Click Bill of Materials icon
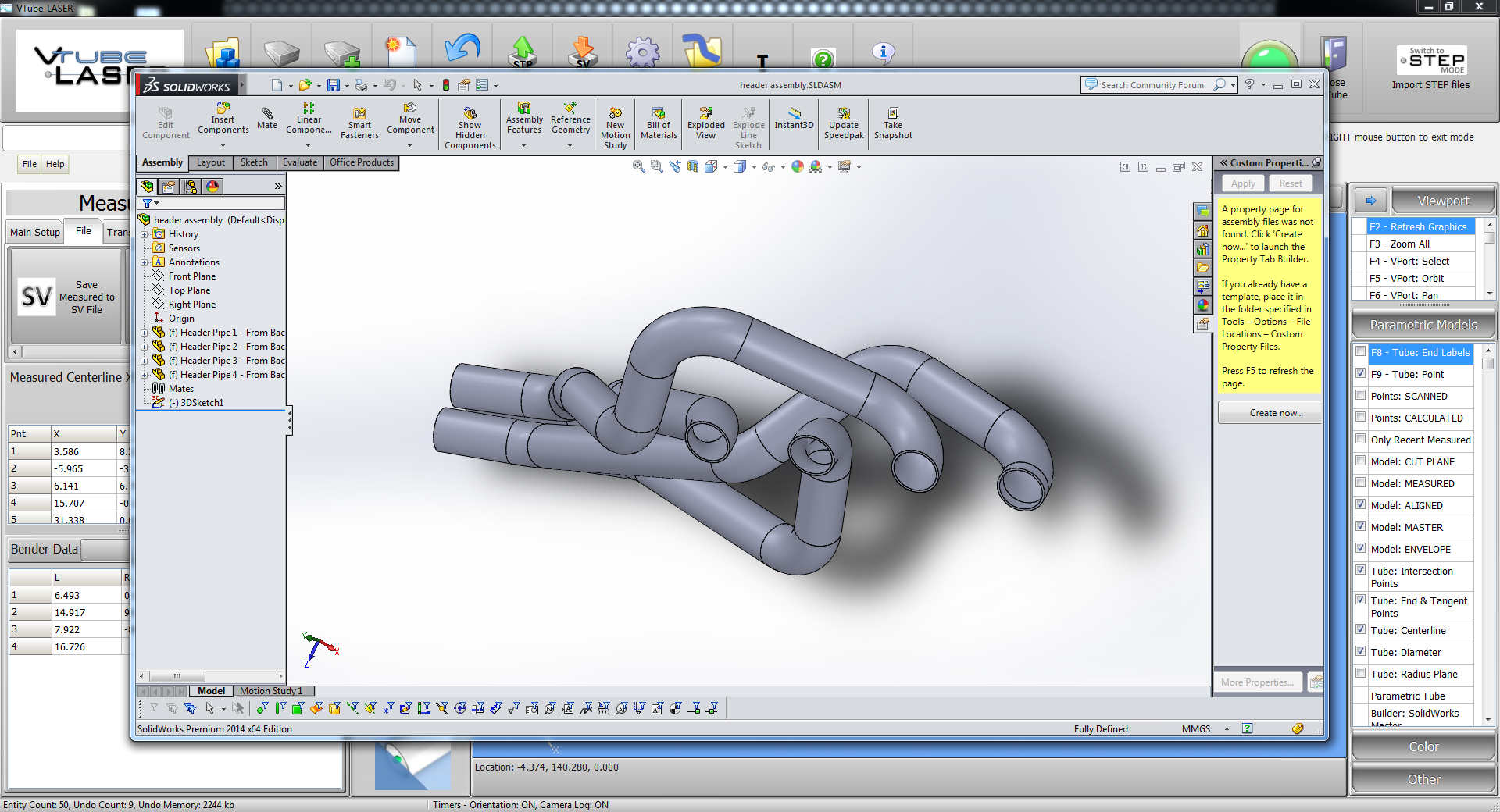Viewport: 1500px width, 812px height. point(659,113)
